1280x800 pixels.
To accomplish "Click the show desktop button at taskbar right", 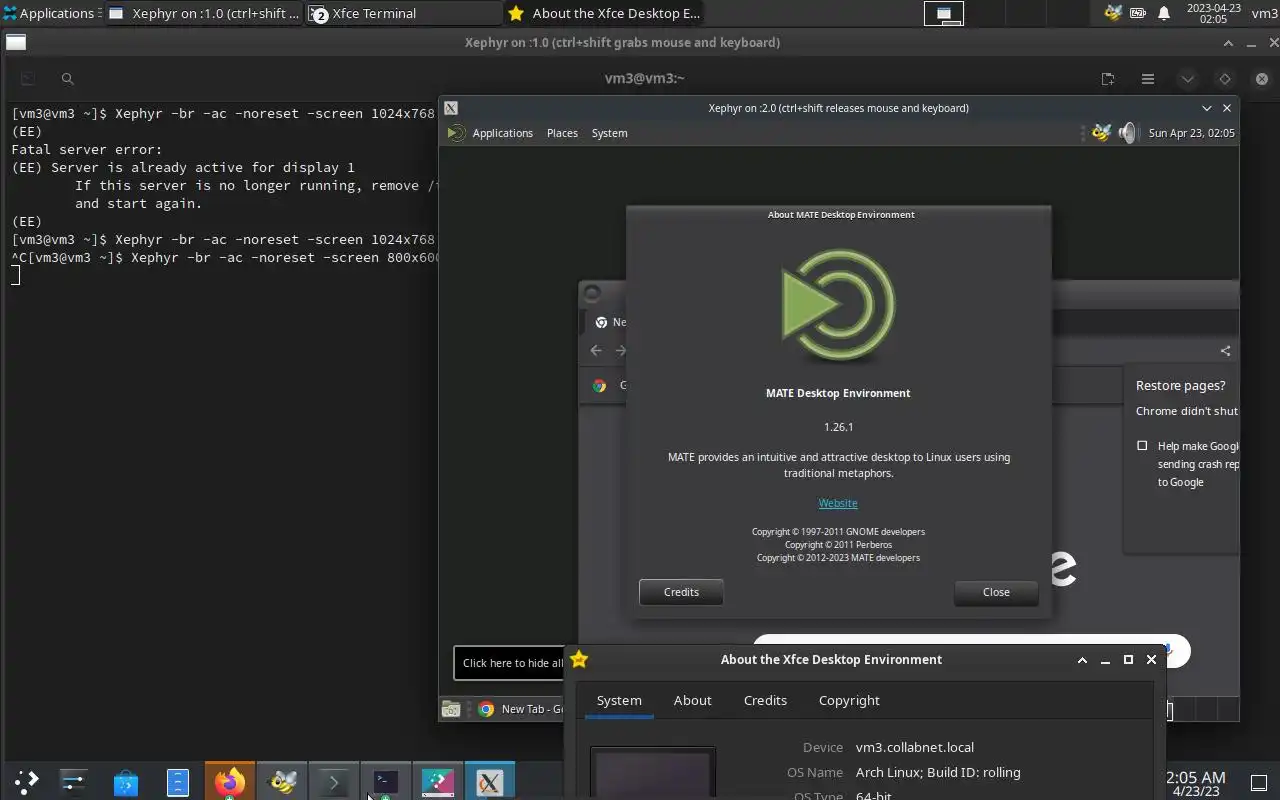I will [1259, 782].
